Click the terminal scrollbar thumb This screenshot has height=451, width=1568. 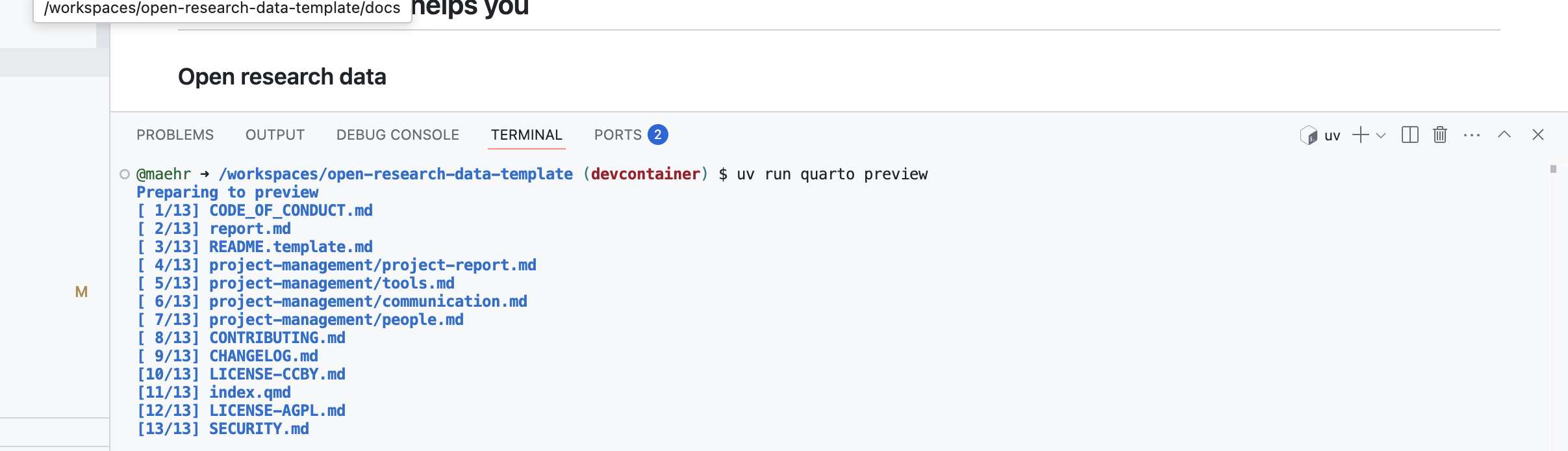point(1553,169)
